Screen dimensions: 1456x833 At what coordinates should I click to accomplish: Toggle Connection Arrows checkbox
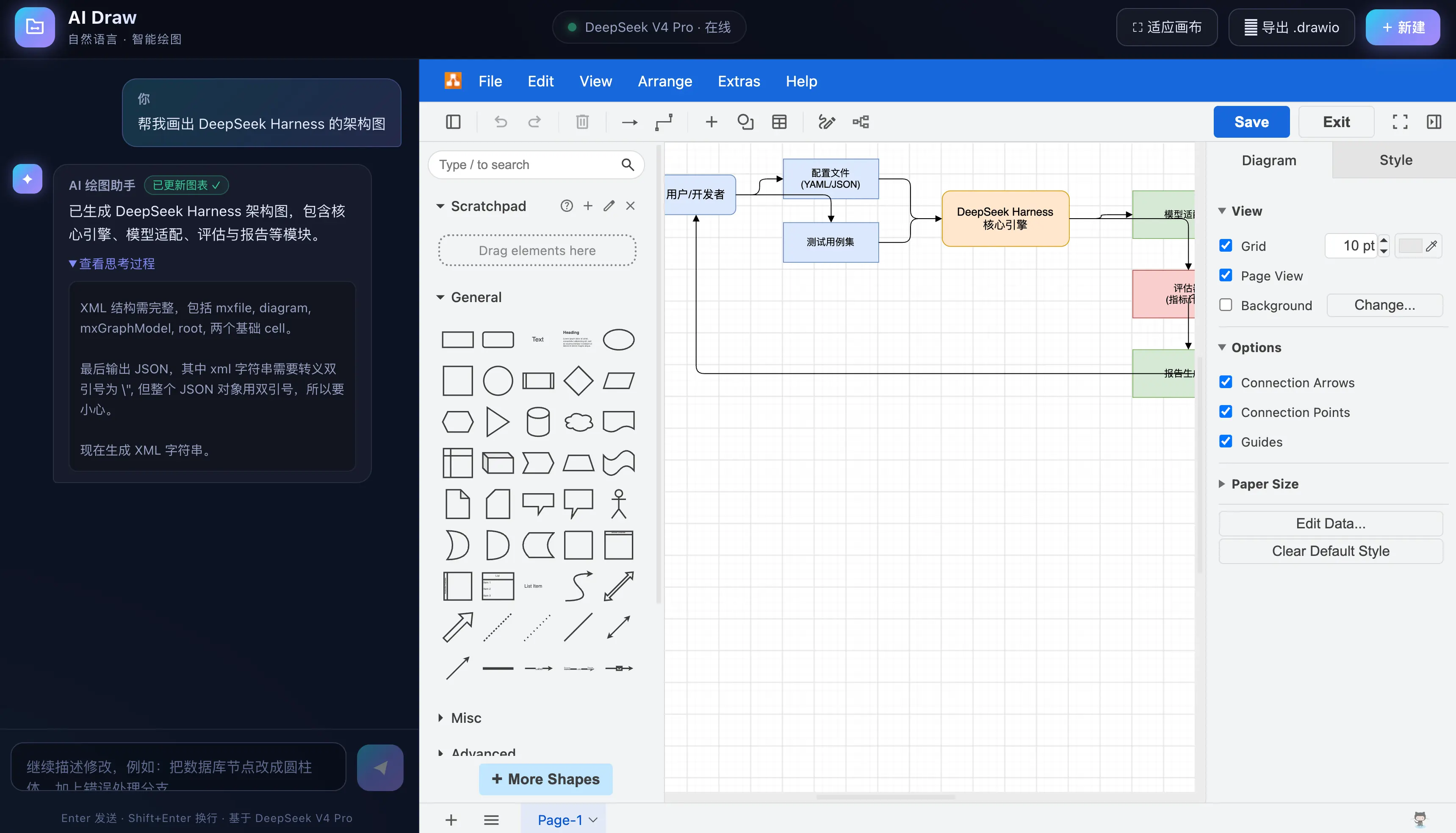1226,382
